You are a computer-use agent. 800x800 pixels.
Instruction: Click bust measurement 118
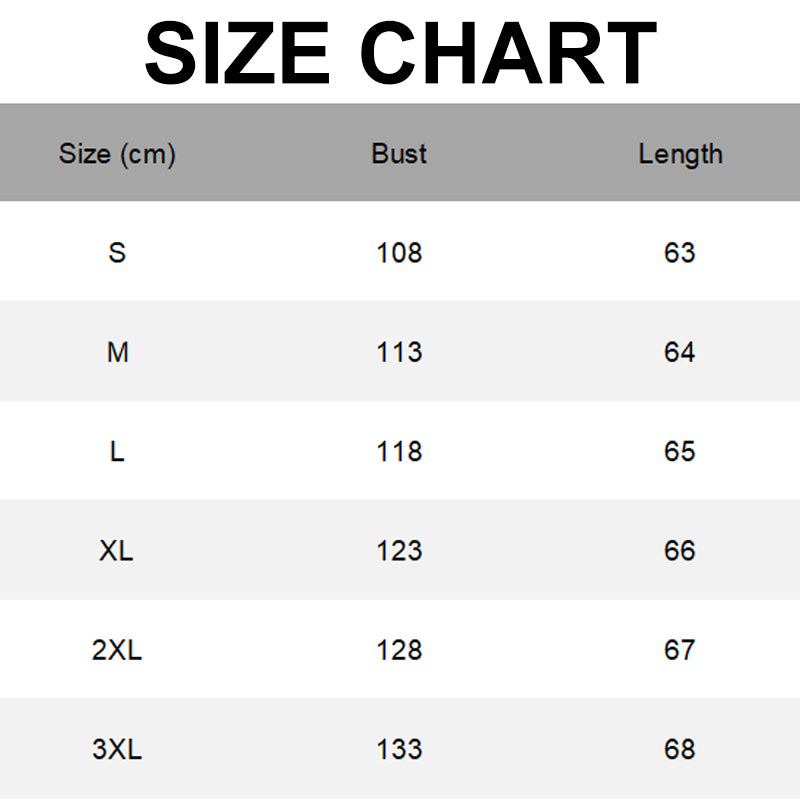[399, 451]
